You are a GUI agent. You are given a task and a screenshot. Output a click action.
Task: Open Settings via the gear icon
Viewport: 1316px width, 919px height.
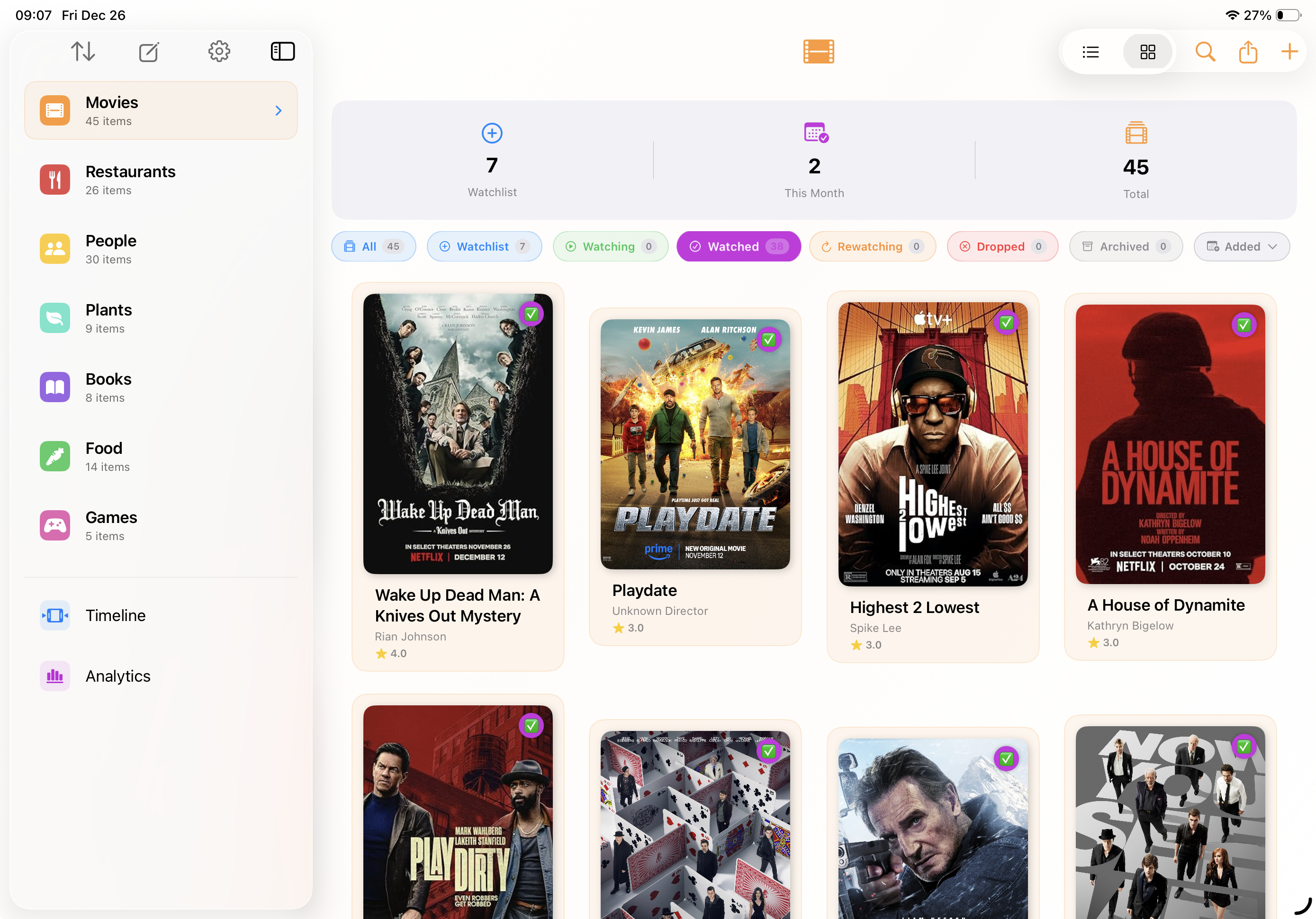pyautogui.click(x=219, y=51)
